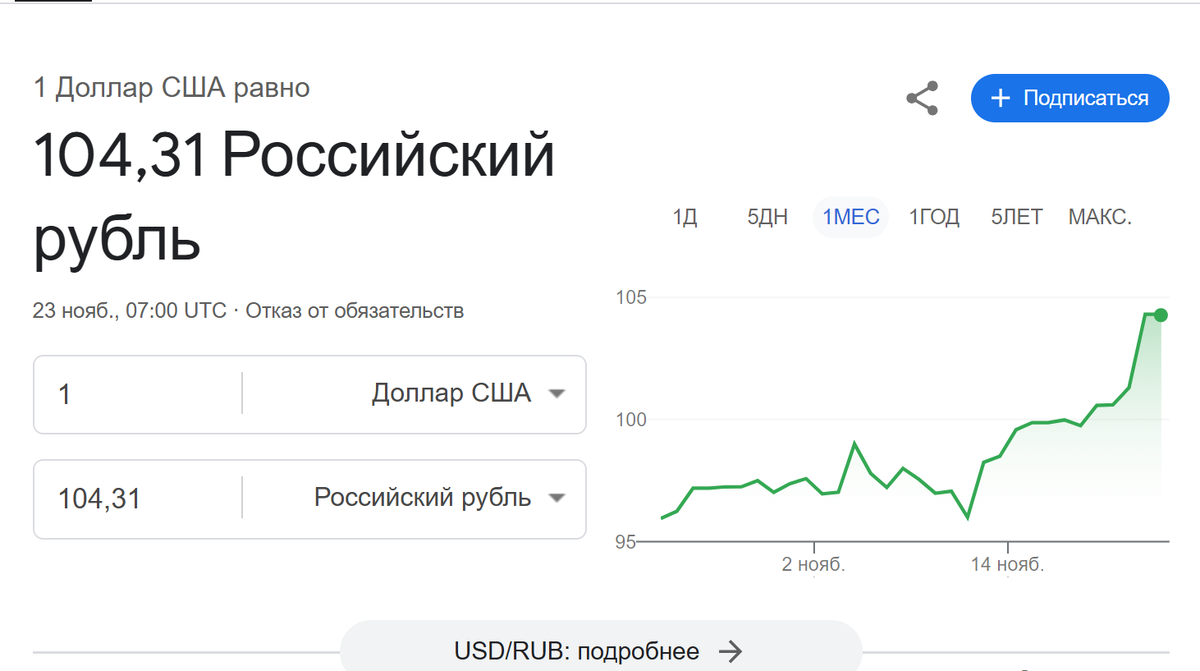This screenshot has width=1200, height=671.
Task: Click the dropdown arrow beside Российский рубль
Action: pyautogui.click(x=557, y=498)
